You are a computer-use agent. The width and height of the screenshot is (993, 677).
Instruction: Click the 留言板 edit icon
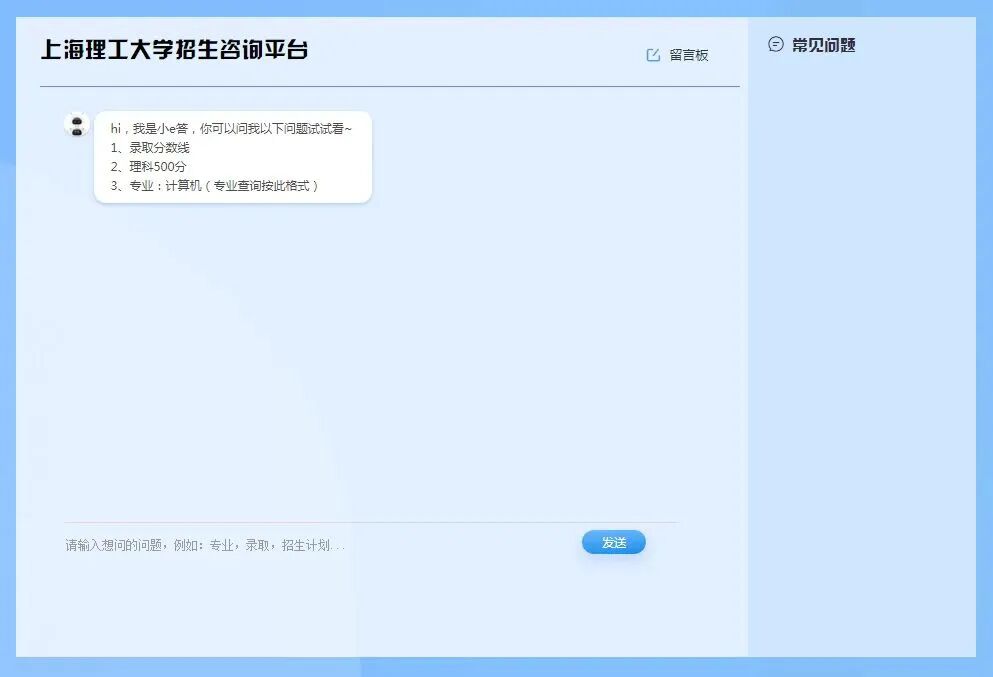click(653, 55)
